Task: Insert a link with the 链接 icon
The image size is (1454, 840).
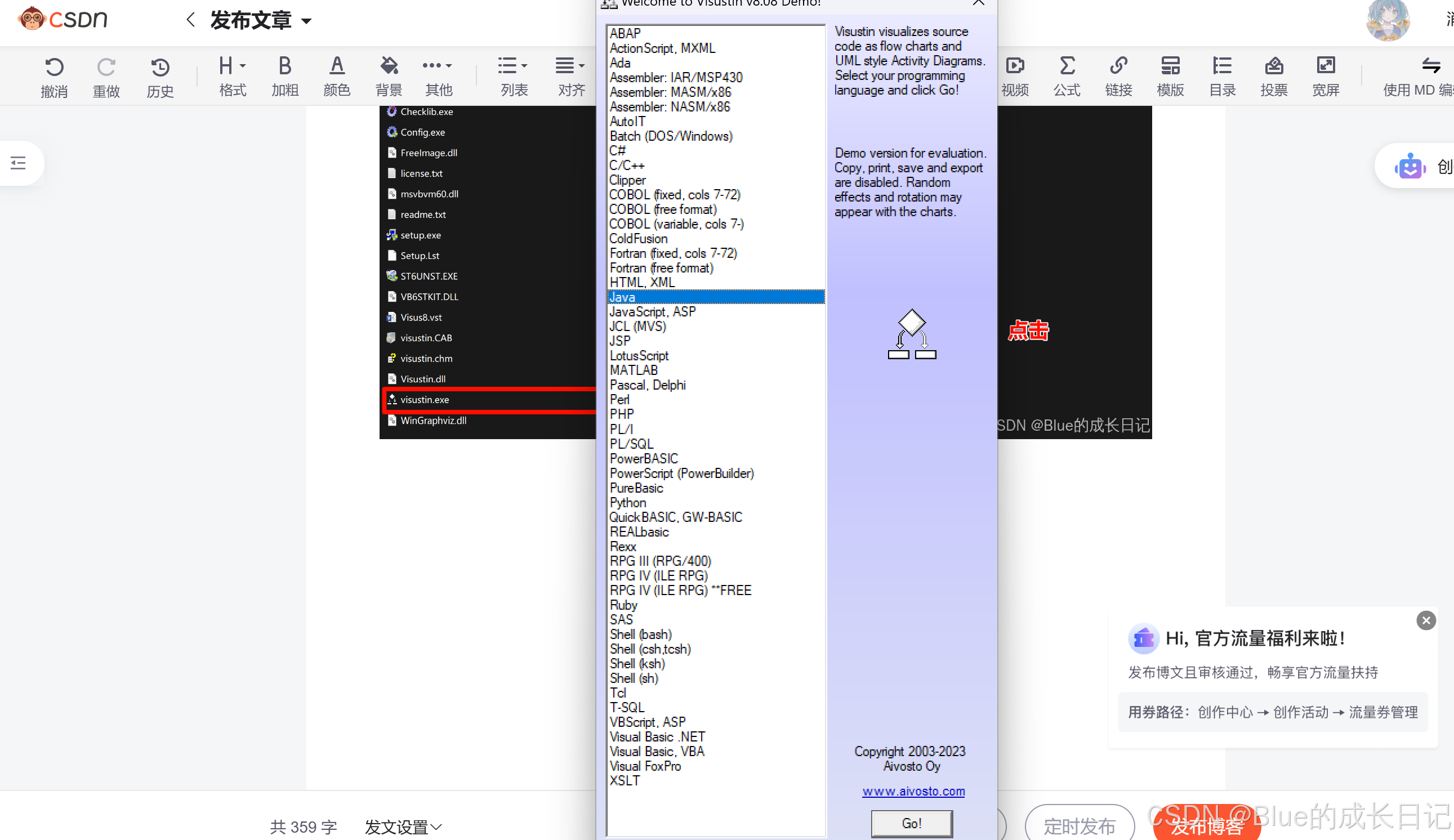Action: [1118, 66]
